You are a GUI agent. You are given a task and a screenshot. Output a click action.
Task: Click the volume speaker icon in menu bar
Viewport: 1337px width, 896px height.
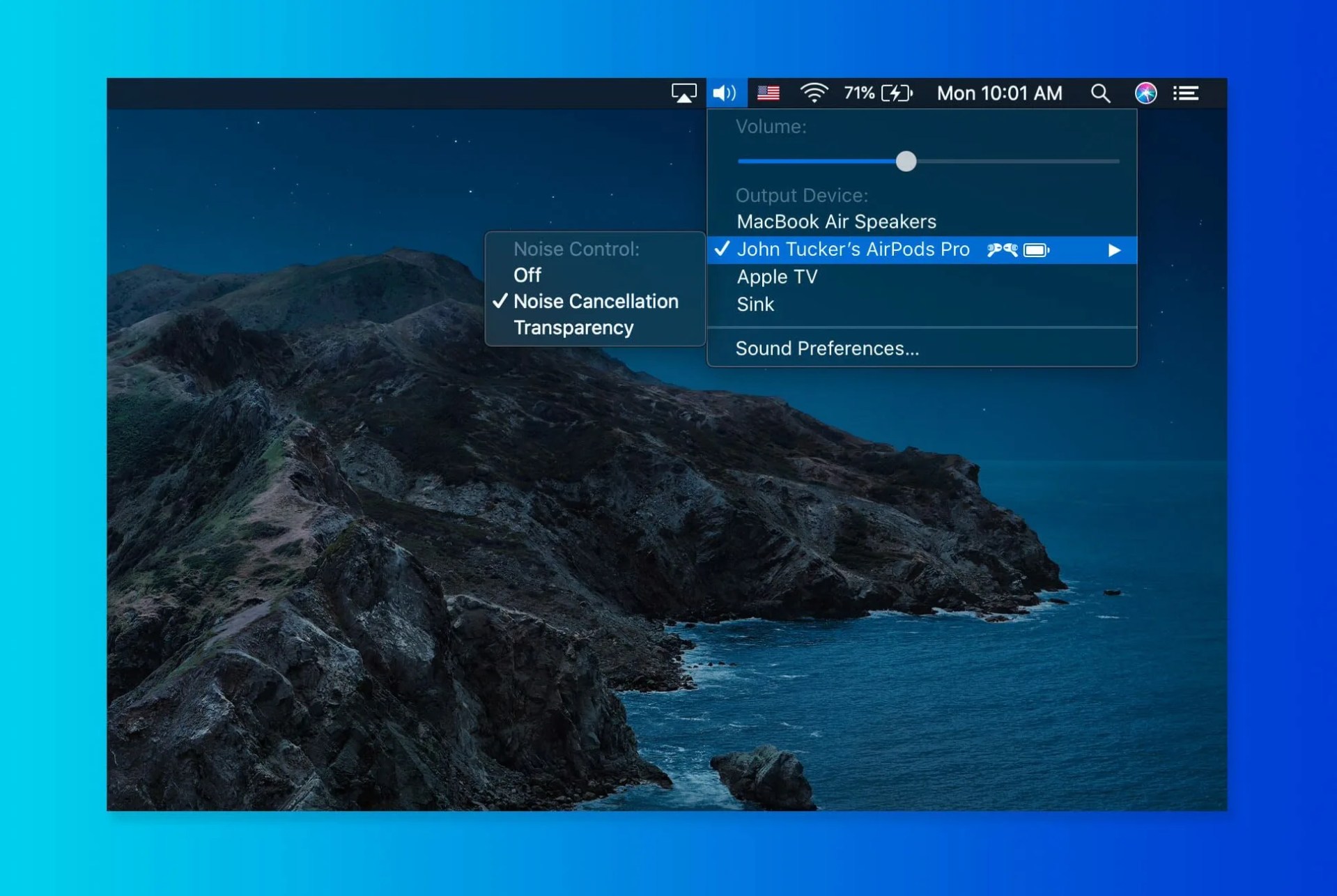coord(725,93)
